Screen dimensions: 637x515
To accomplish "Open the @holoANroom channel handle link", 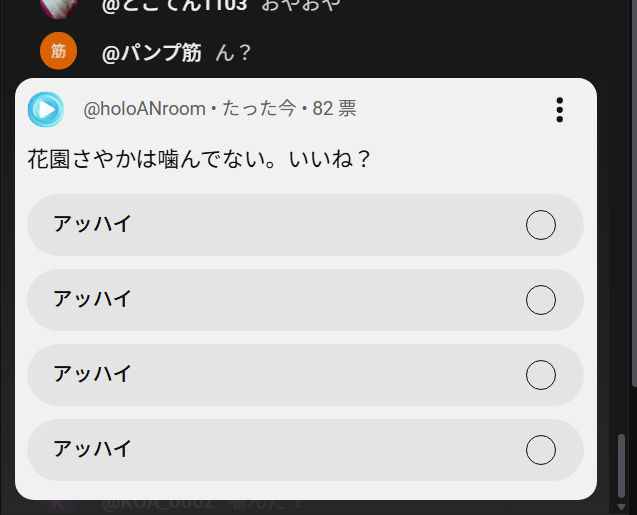I will click(144, 109).
